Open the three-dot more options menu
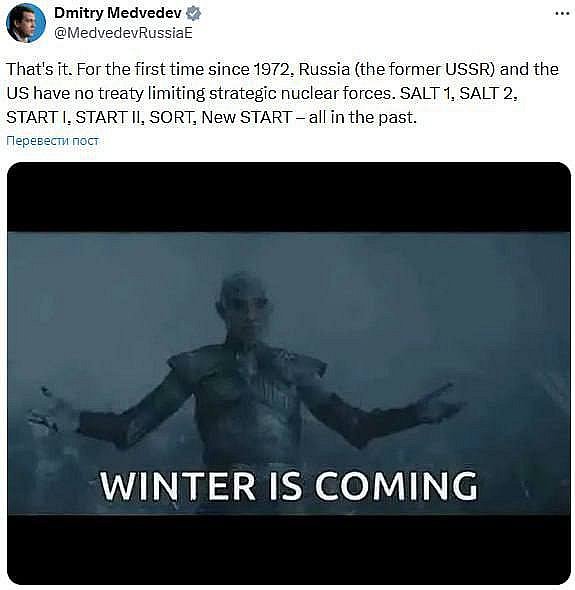Image resolution: width=575 pixels, height=590 pixels. pyautogui.click(x=562, y=14)
